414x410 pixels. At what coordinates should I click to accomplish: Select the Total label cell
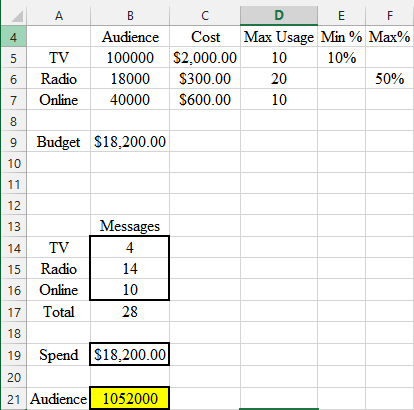click(59, 312)
